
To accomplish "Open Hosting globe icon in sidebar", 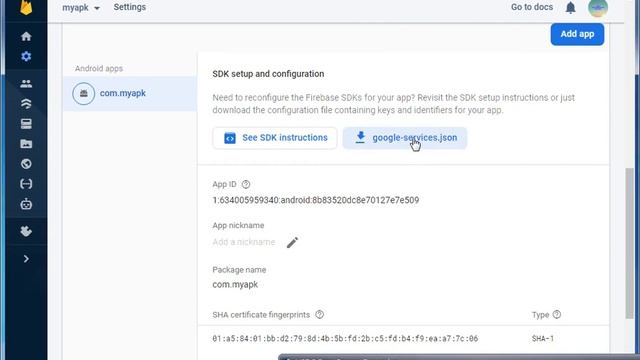I will click(x=26, y=164).
